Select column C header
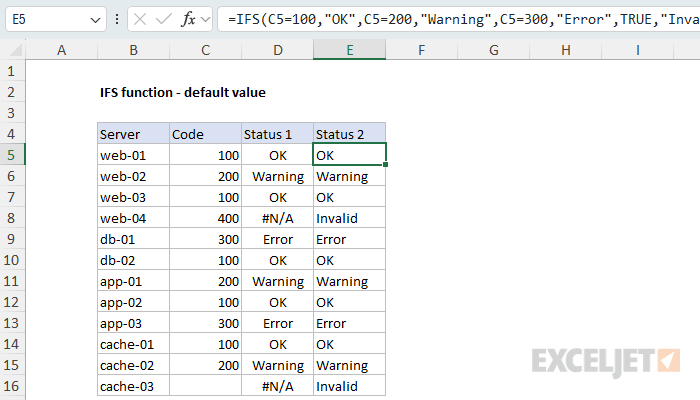This screenshot has width=700, height=400. 205,50
